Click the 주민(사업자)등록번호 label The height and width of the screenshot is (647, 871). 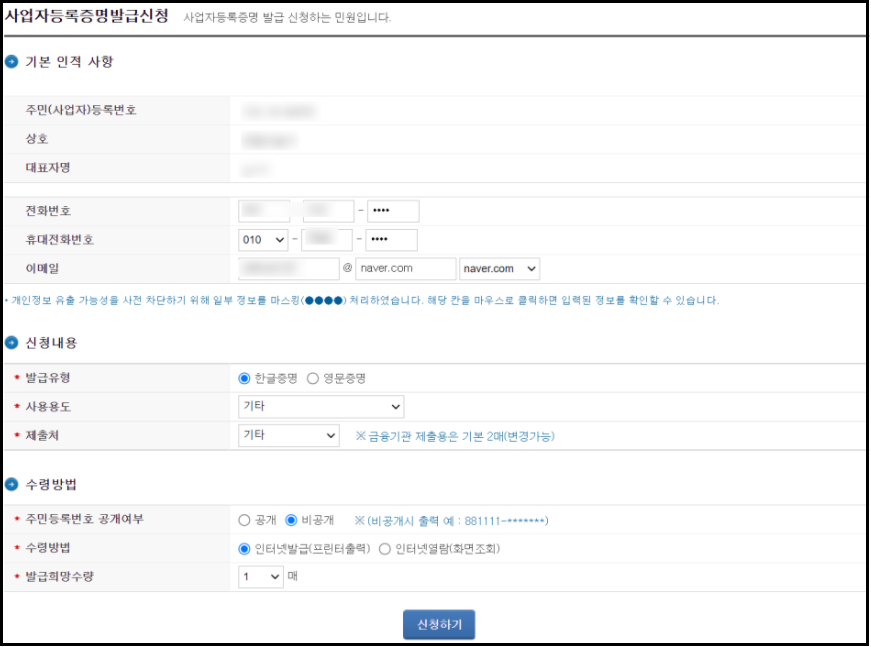pos(81,110)
